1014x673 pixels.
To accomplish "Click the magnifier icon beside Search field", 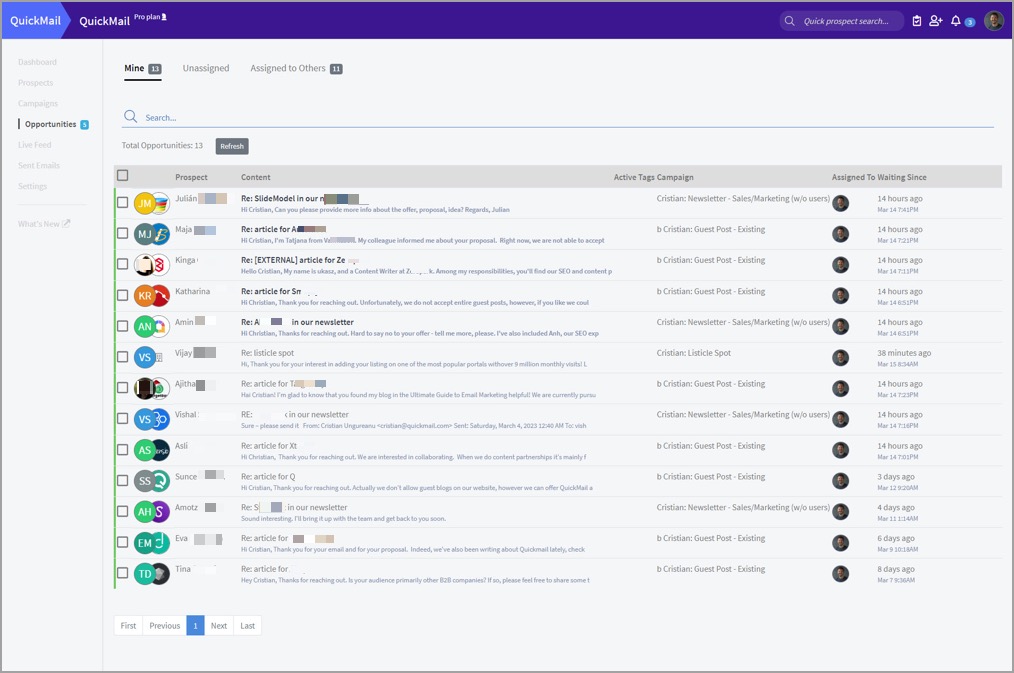I will click(131, 117).
